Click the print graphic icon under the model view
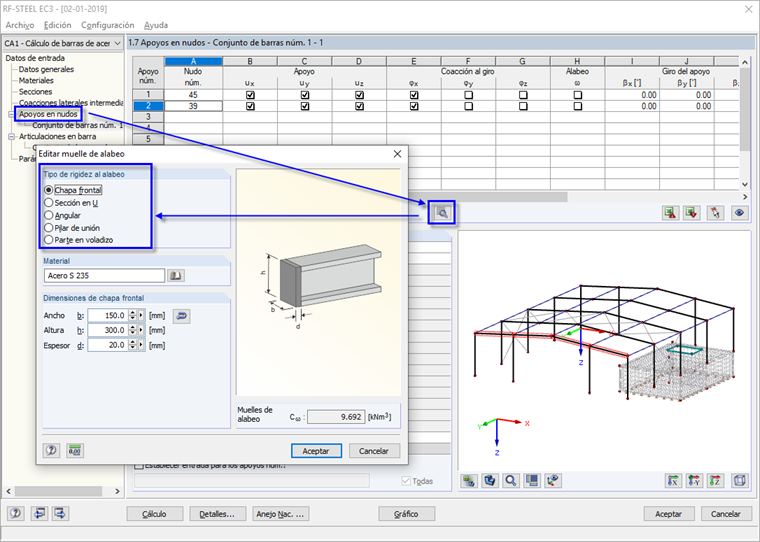This screenshot has height=542, width=760. [469, 480]
